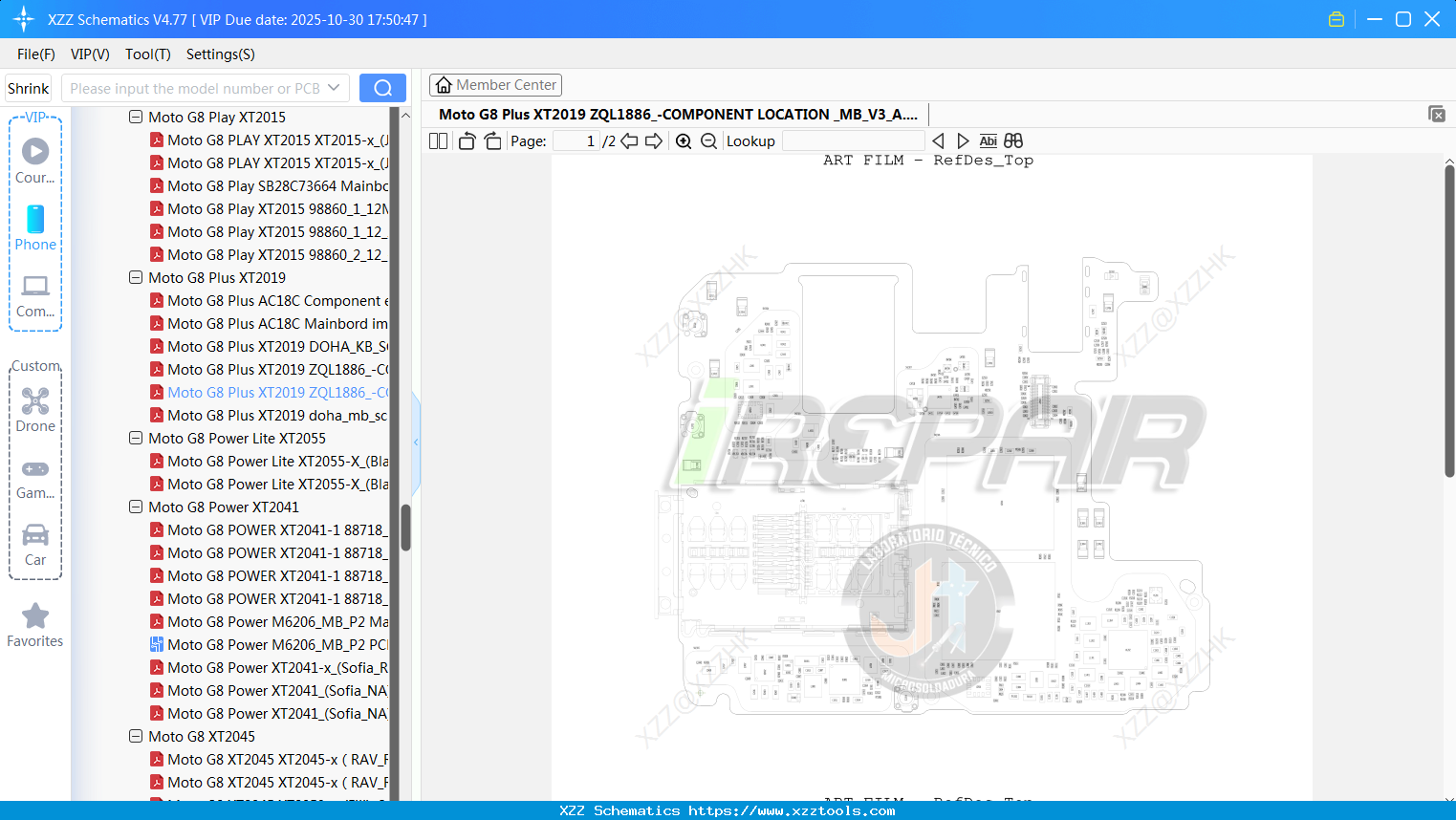Open the VIP menu
Image resolution: width=1456 pixels, height=820 pixels.
coord(89,54)
